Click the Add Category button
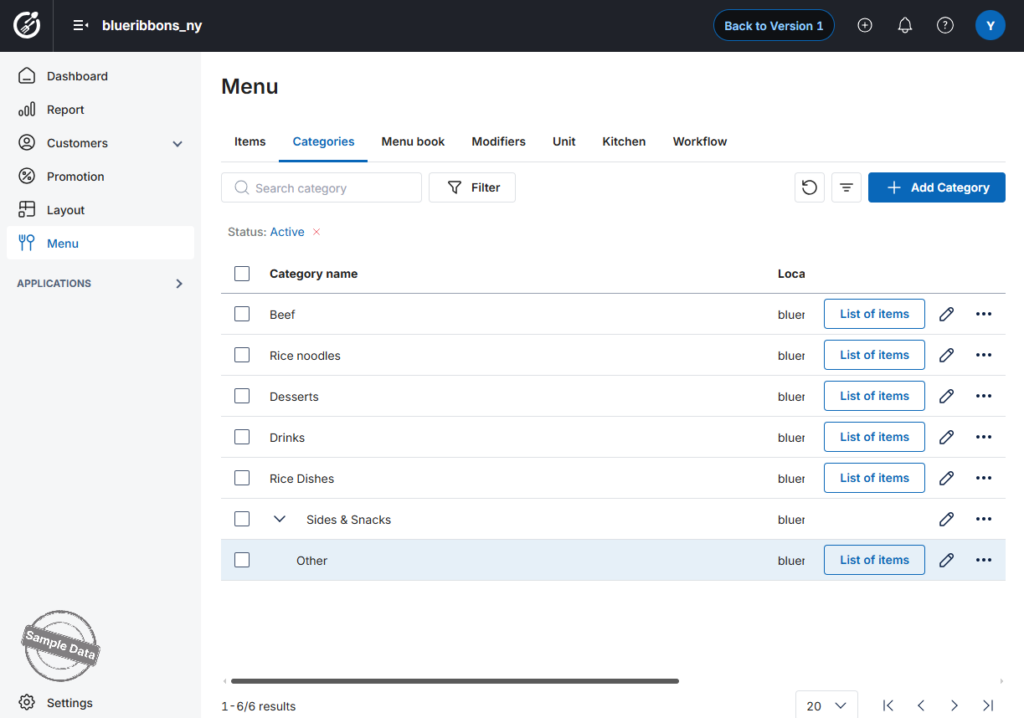The height and width of the screenshot is (718, 1024). click(936, 188)
